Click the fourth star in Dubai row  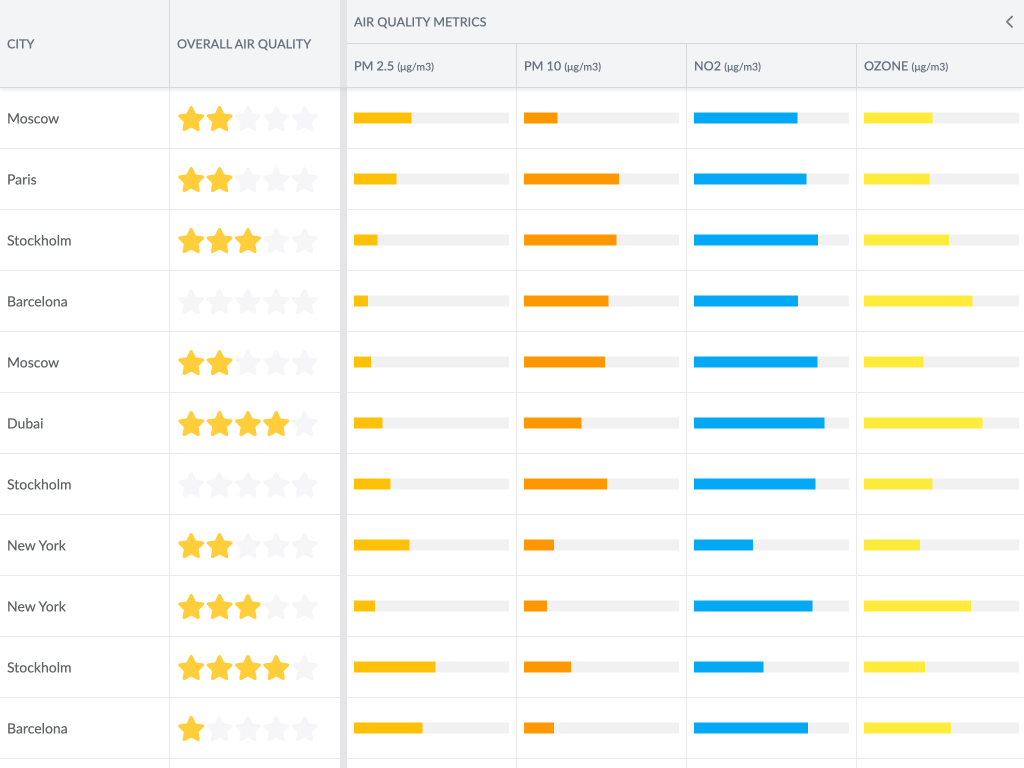point(276,423)
